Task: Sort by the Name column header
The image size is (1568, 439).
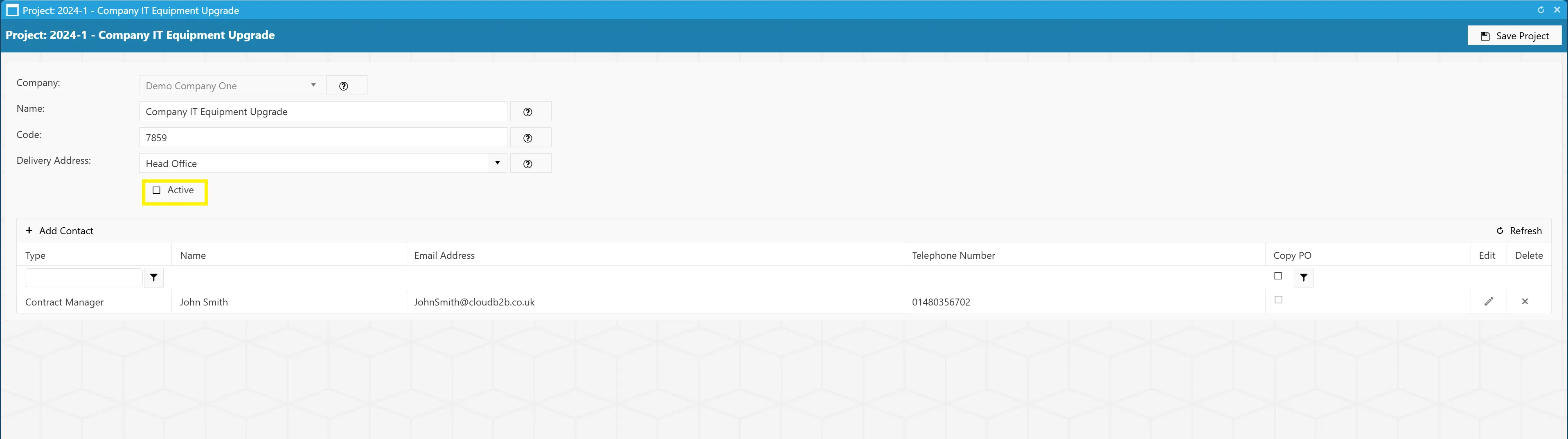Action: [288, 255]
